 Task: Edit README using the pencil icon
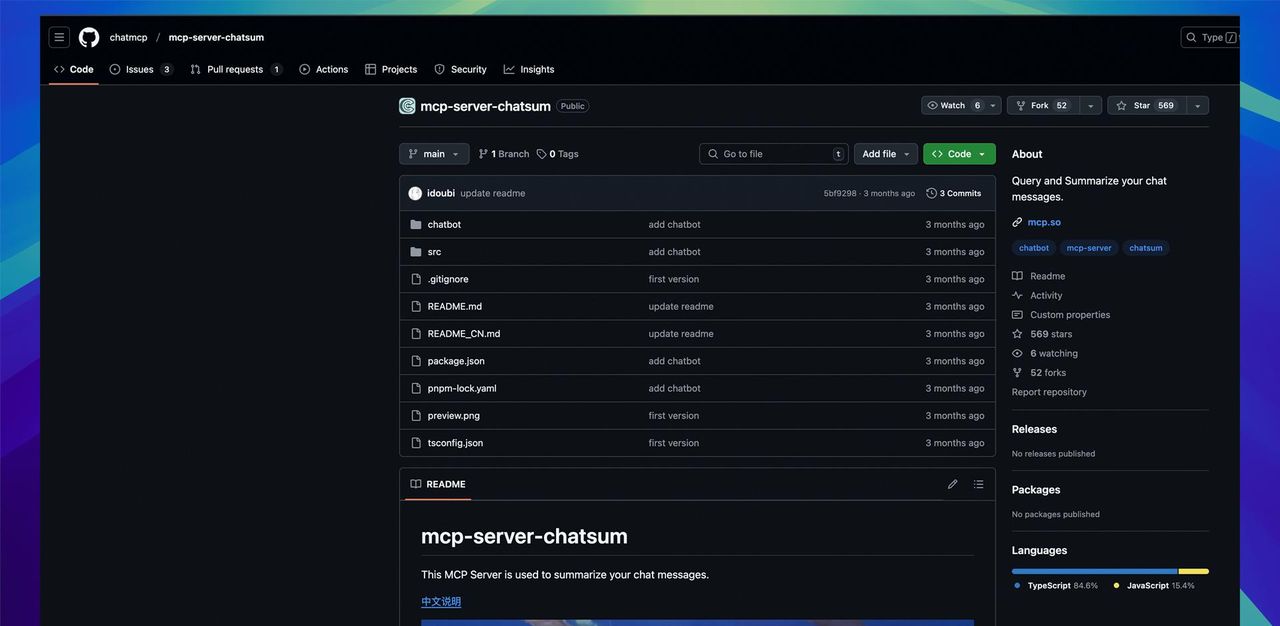(x=953, y=484)
